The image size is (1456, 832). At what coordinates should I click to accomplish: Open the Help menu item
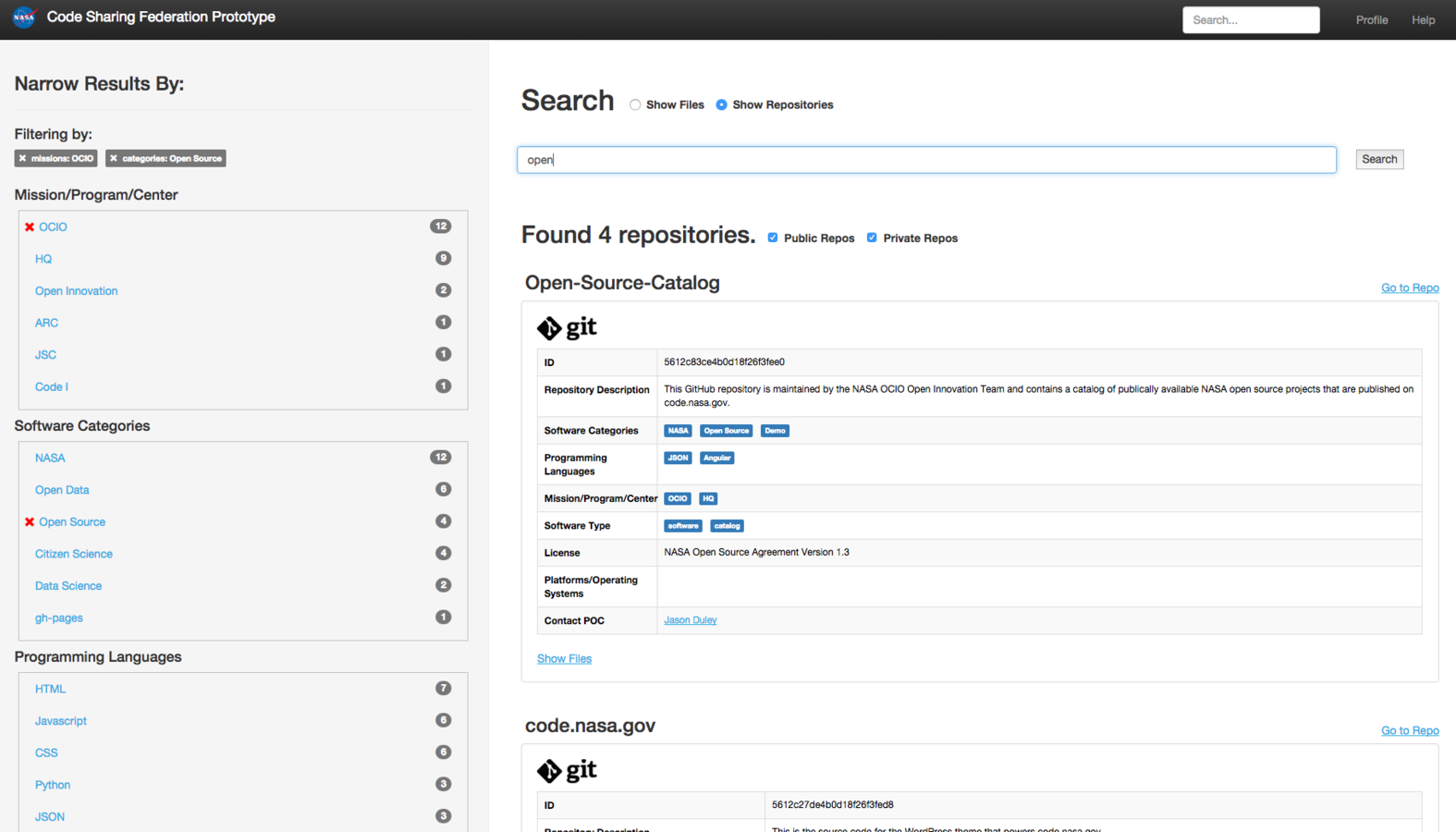pyautogui.click(x=1424, y=19)
